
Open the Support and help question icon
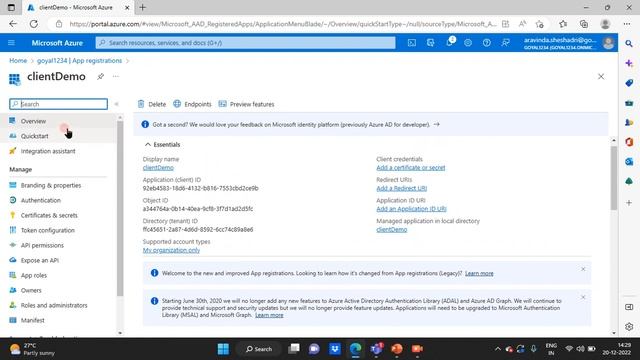(x=487, y=43)
